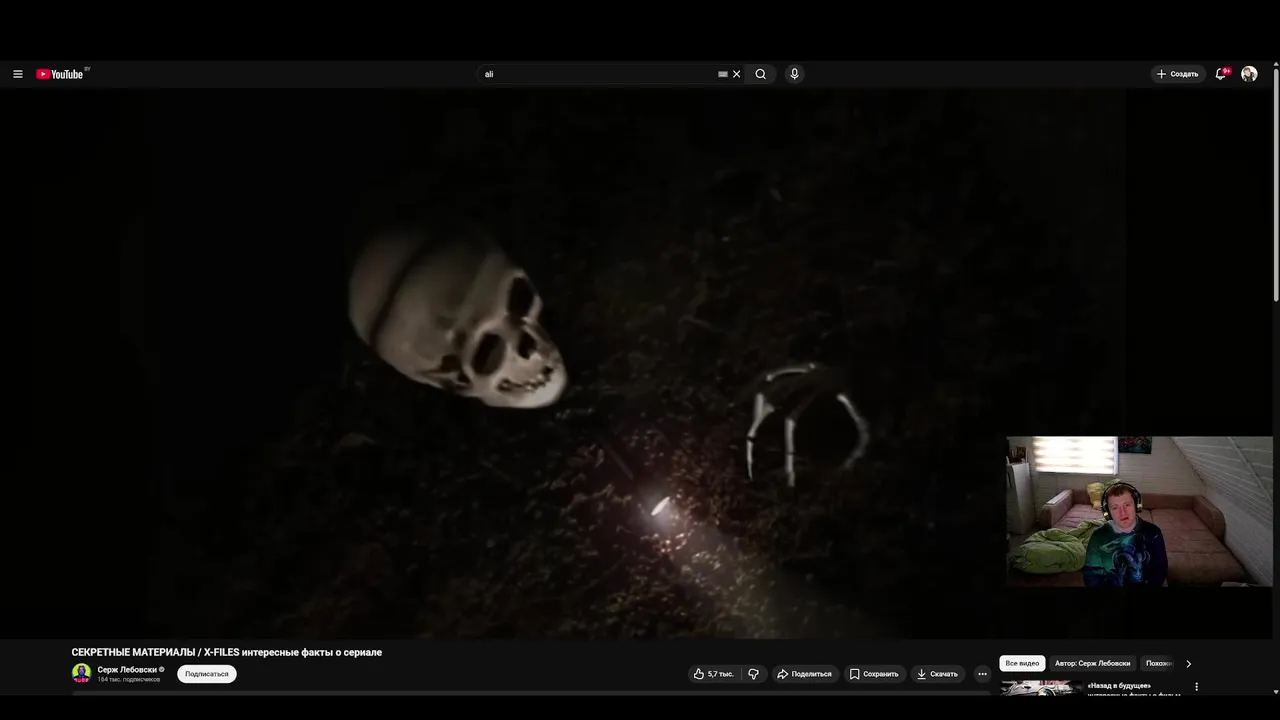This screenshot has width=1280, height=720.
Task: Open the notifications bell
Action: pos(1221,74)
